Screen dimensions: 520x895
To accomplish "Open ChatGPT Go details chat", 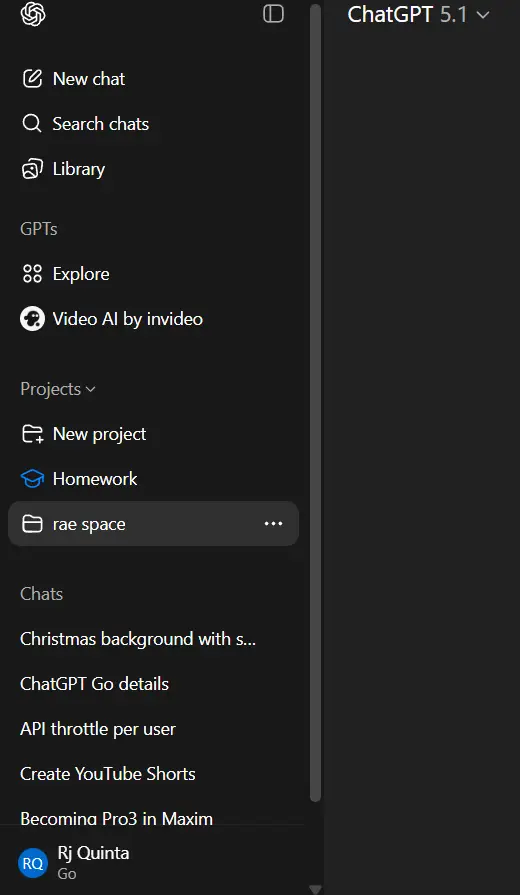I will pyautogui.click(x=153, y=684).
